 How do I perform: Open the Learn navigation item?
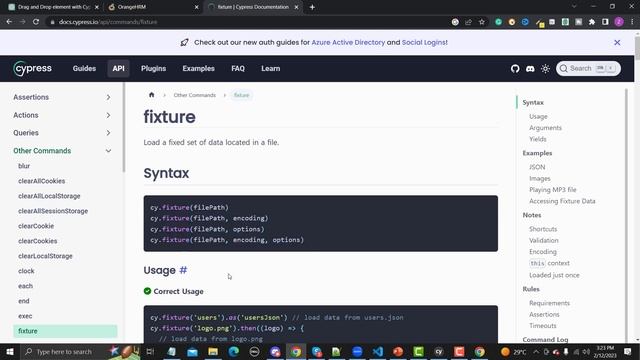tap(271, 69)
